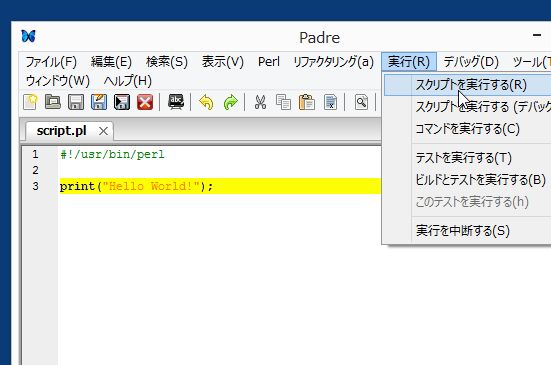Click the clipboard Paste icon
The height and width of the screenshot is (365, 551).
pos(306,102)
